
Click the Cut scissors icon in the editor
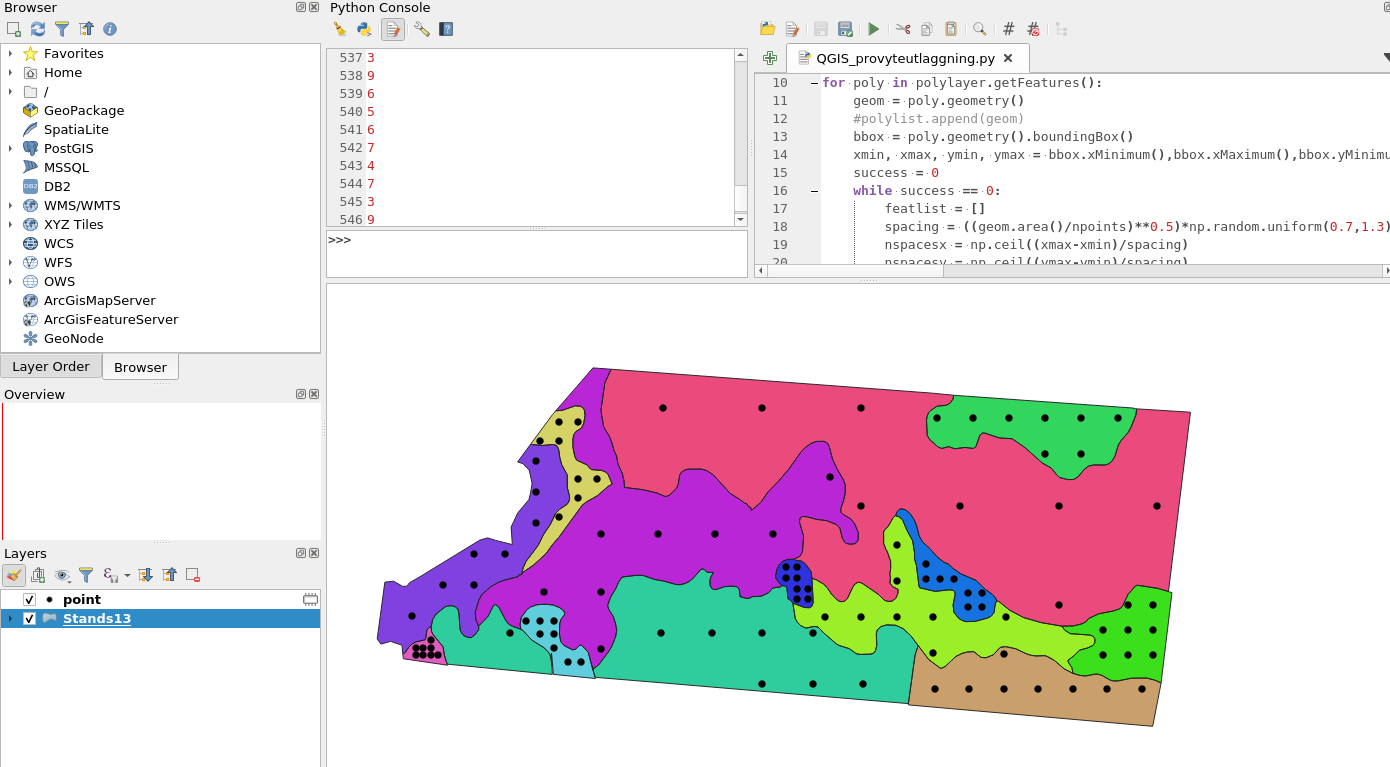pyautogui.click(x=903, y=29)
